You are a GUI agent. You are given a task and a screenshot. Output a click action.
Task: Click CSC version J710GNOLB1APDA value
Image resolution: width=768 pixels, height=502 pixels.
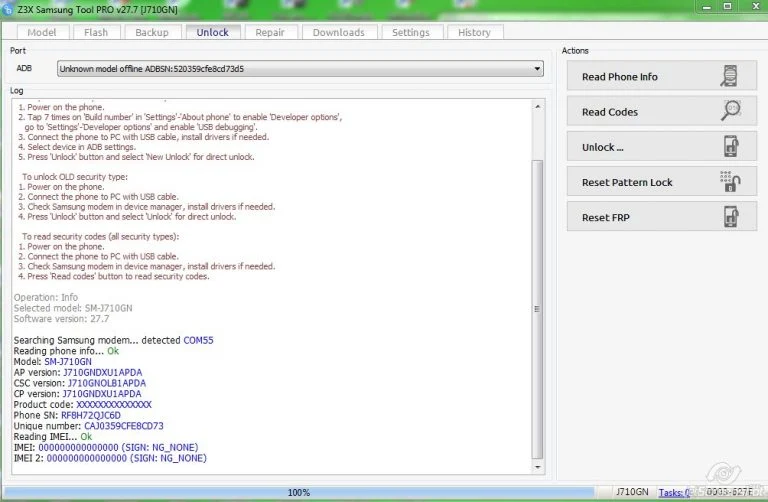(107, 383)
